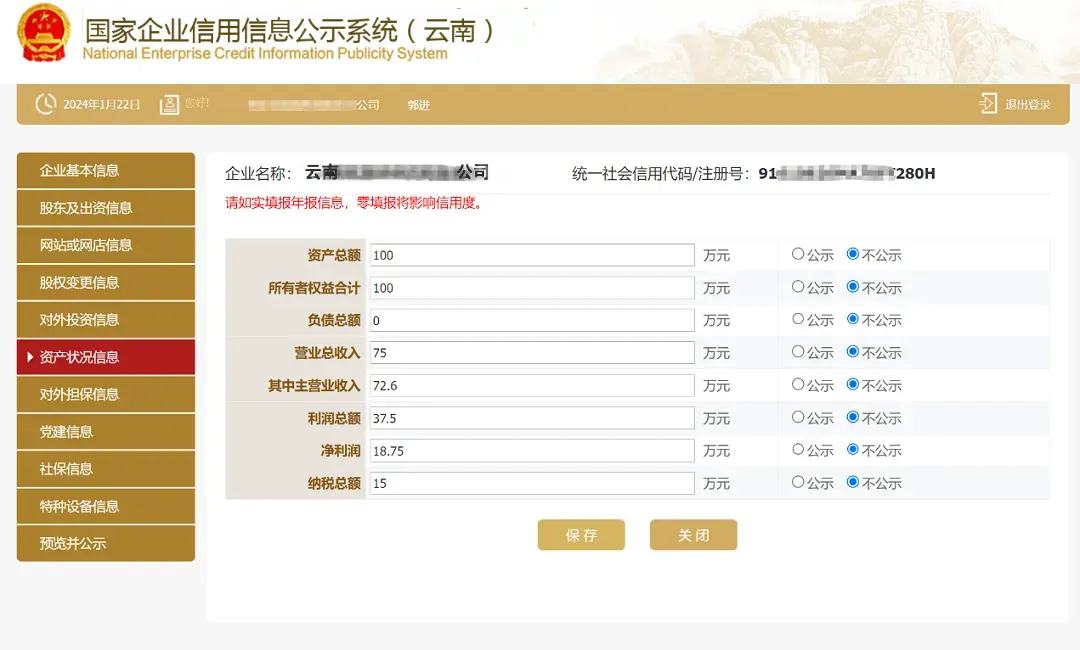Image resolution: width=1080 pixels, height=650 pixels.
Task: Open 预览并公示 sidebar item
Action: (x=106, y=544)
